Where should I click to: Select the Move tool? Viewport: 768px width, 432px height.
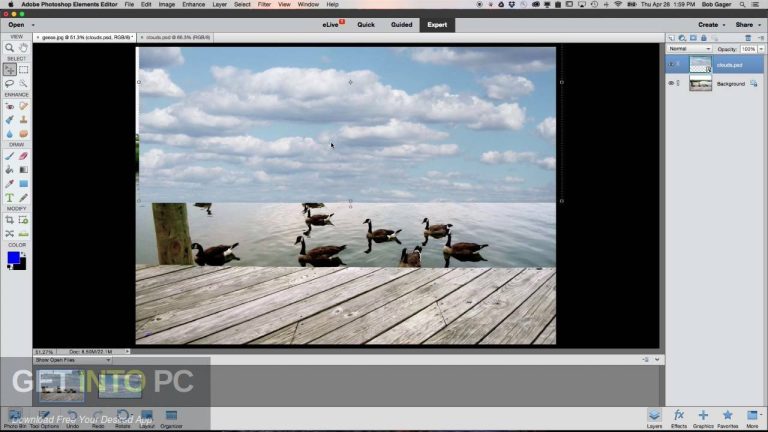pyautogui.click(x=9, y=70)
